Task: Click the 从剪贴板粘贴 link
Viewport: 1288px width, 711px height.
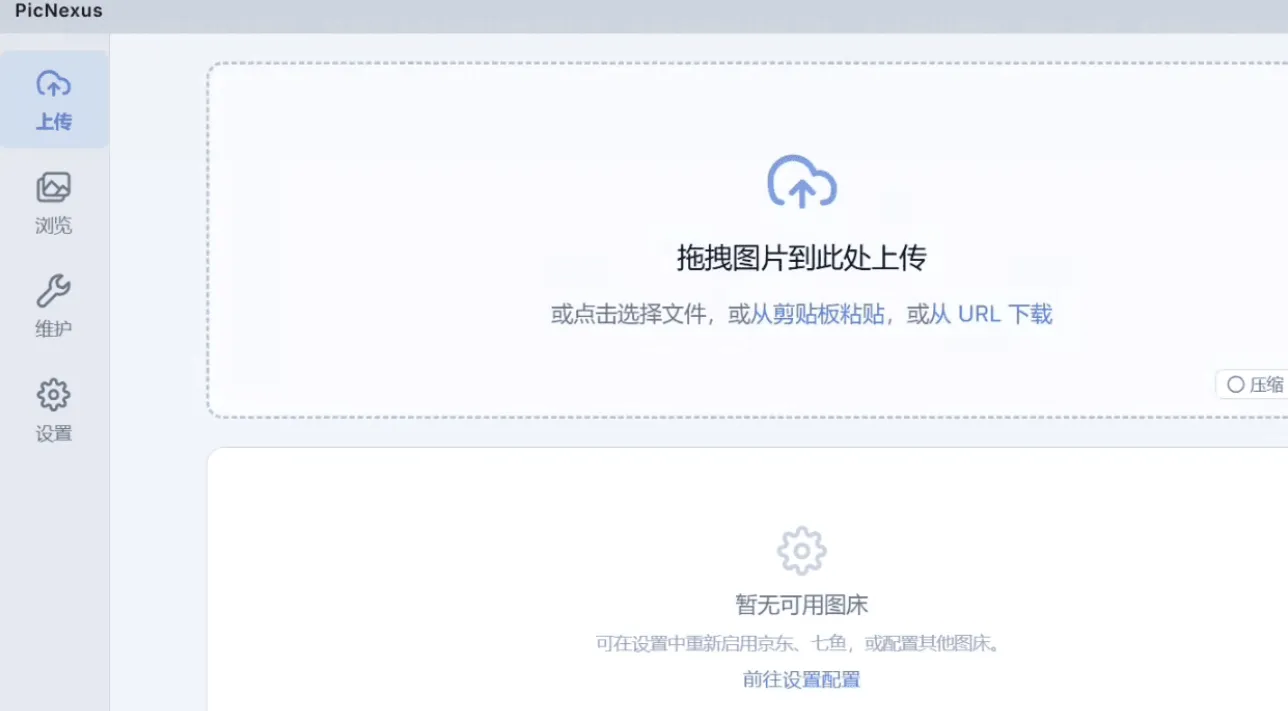Action: [x=817, y=314]
